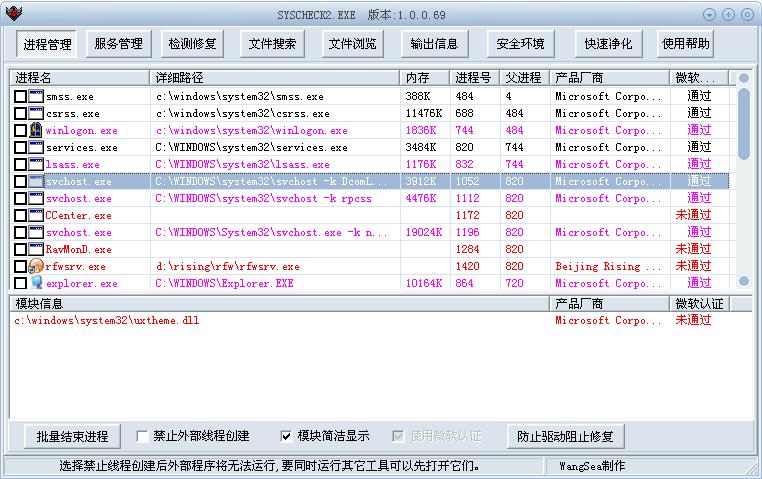762x479 pixels.
Task: Tick the checkbox for explorer.exe
Action: (x=20, y=283)
